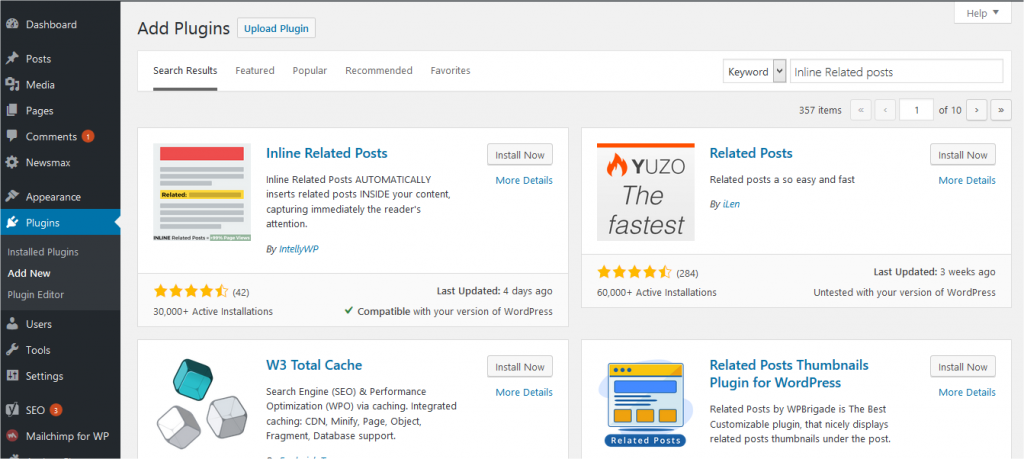The width and height of the screenshot is (1024, 459).
Task: Click the Posts pushpin icon
Action: point(12,59)
